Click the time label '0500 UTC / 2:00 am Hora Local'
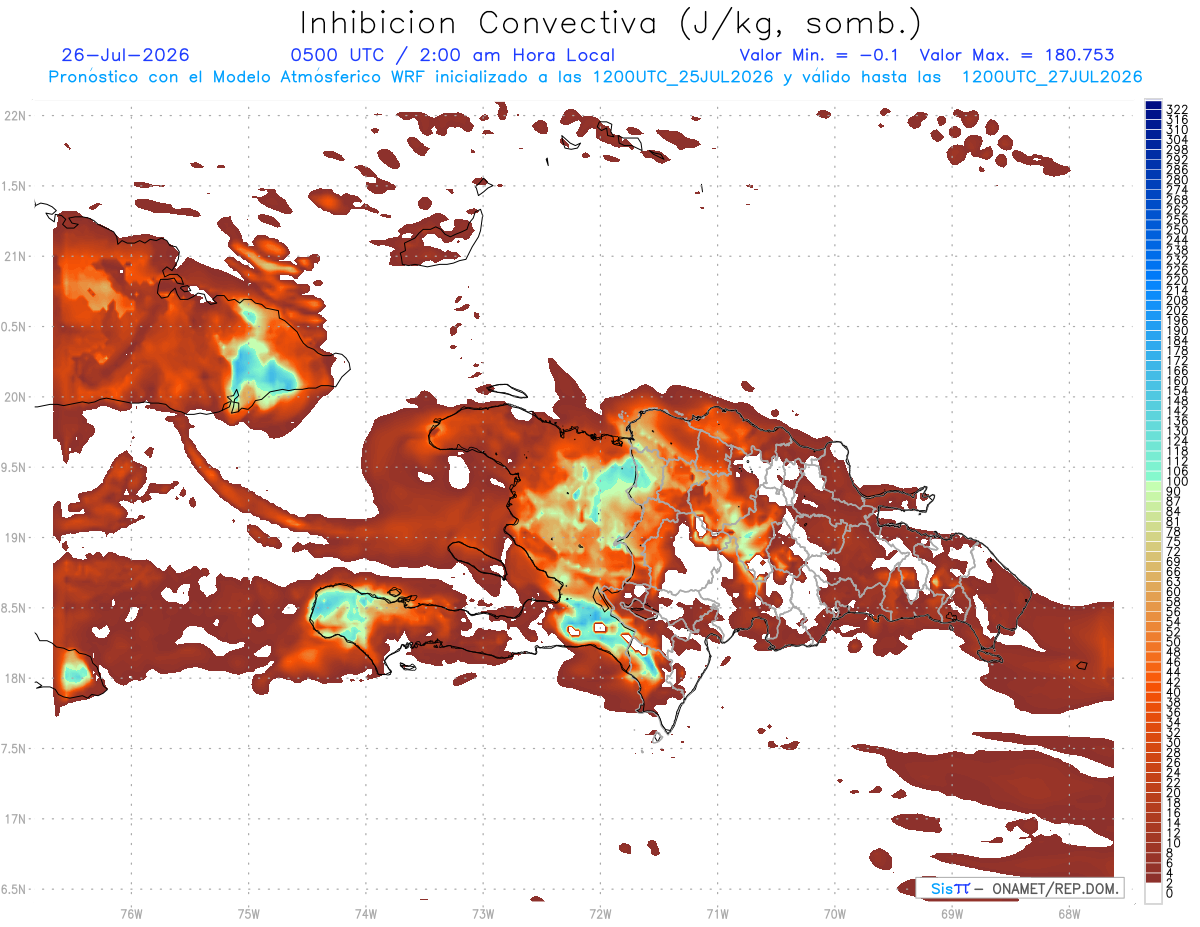Image resolution: width=1200 pixels, height=927 pixels. (452, 55)
